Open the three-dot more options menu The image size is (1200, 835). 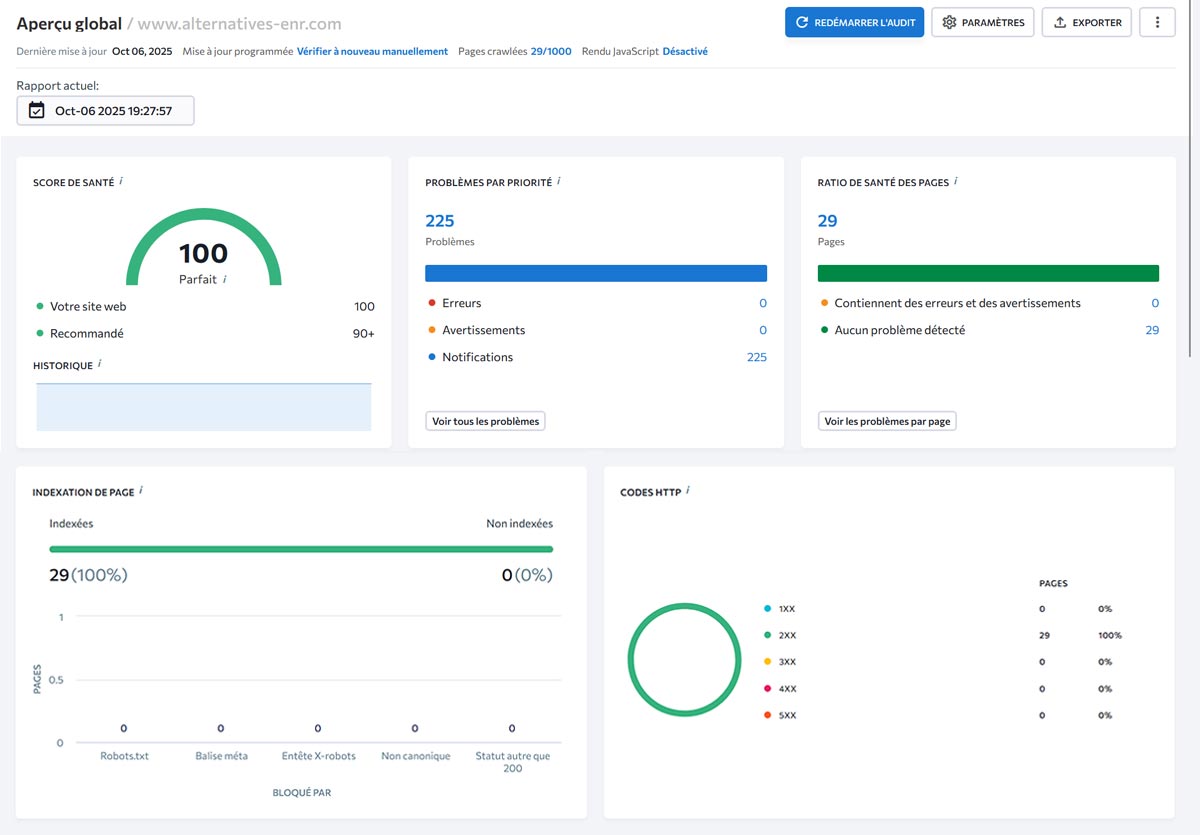coord(1157,22)
